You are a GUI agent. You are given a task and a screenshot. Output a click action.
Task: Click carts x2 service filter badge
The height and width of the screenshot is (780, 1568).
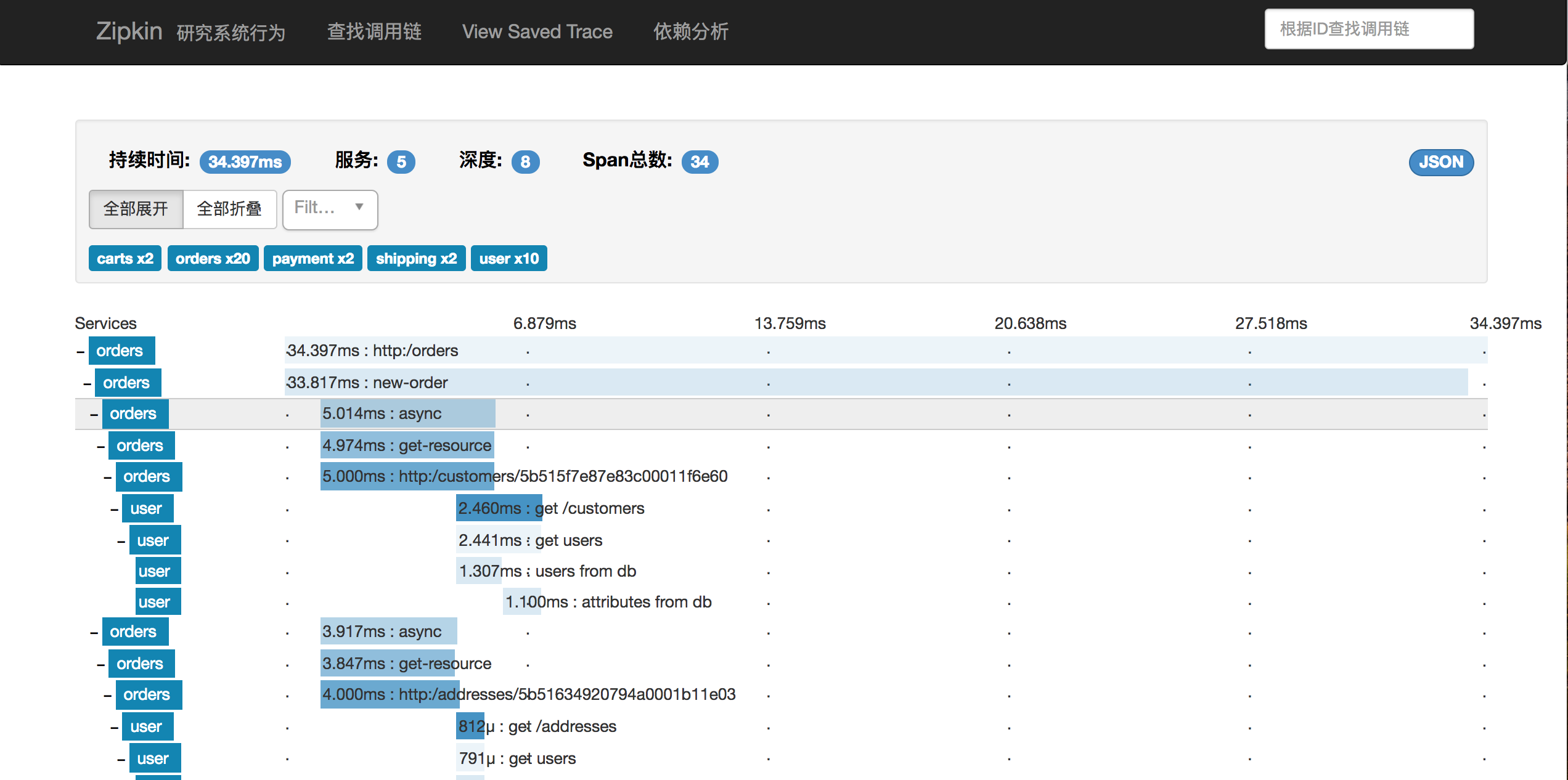122,259
